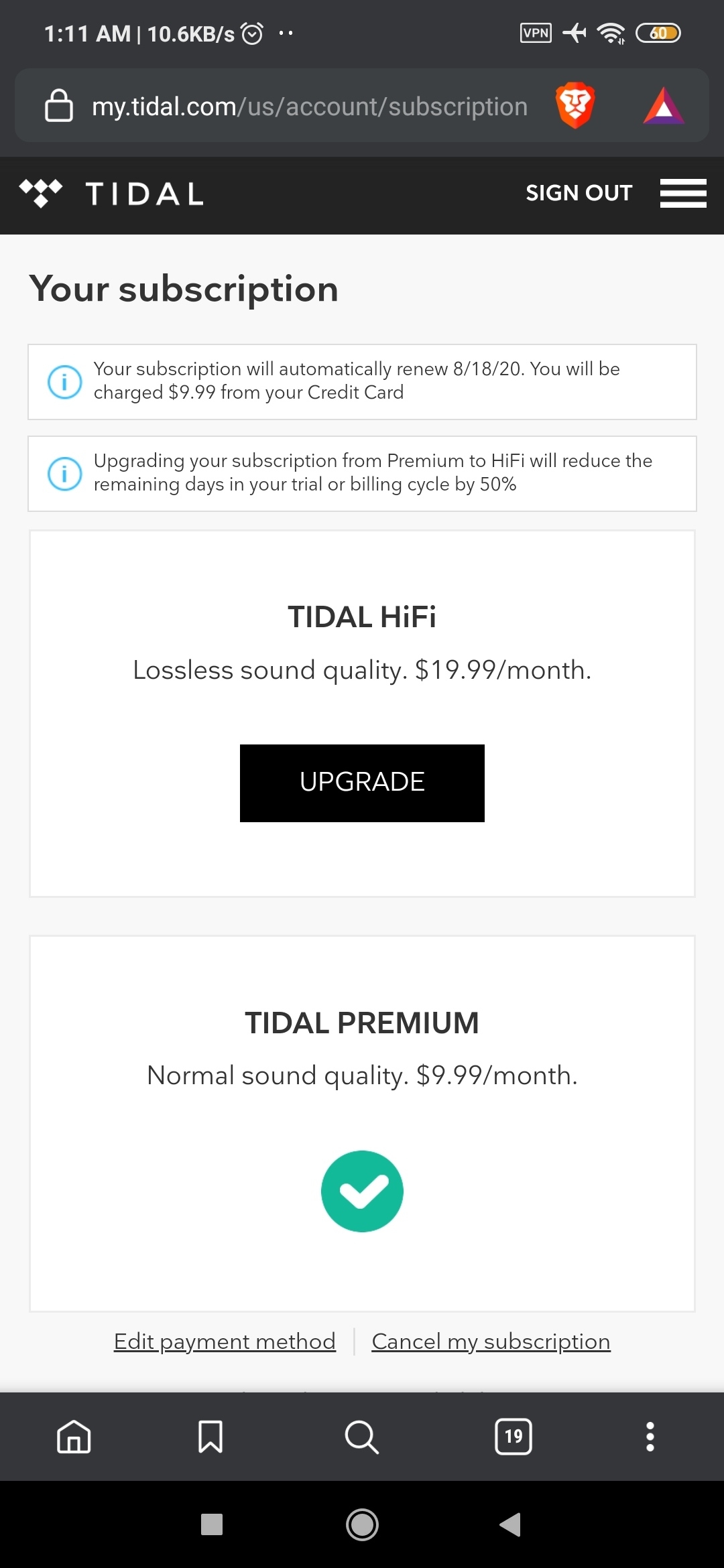Sign out of the TIDAL account

pyautogui.click(x=579, y=193)
